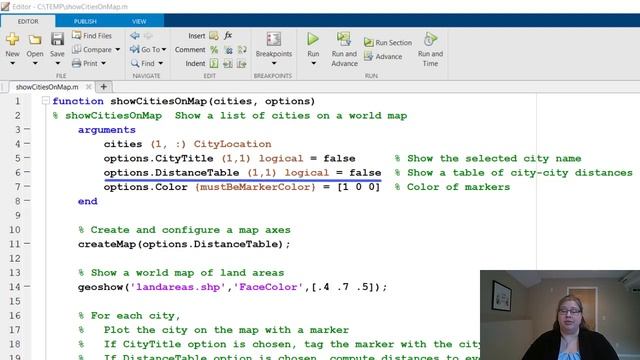This screenshot has height=360, width=640.
Task: Set breakpoint on line 6 dash
Action: 27,172
